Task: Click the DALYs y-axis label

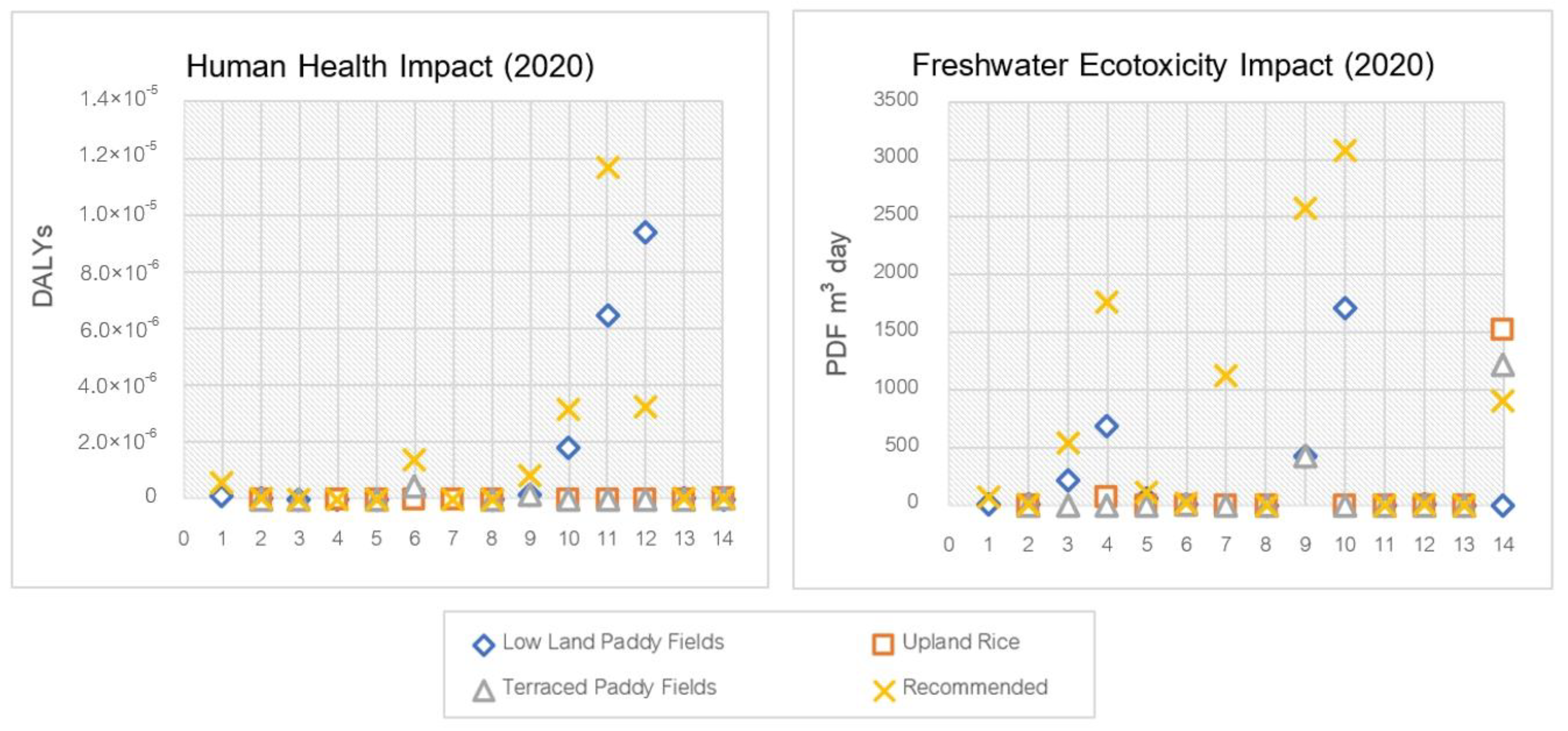Action: pos(43,266)
